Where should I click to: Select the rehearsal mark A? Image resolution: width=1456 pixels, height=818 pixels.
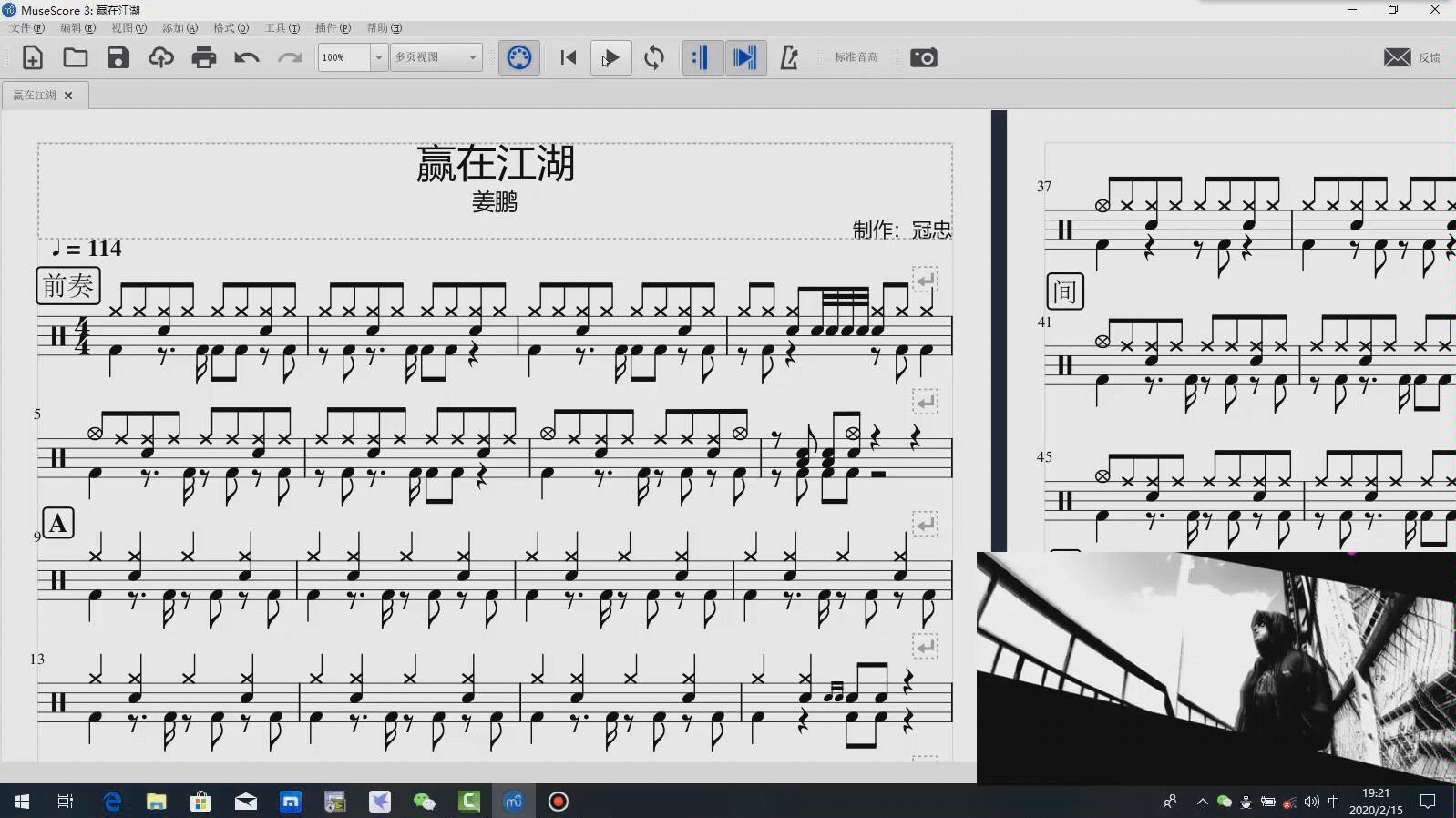click(x=58, y=523)
